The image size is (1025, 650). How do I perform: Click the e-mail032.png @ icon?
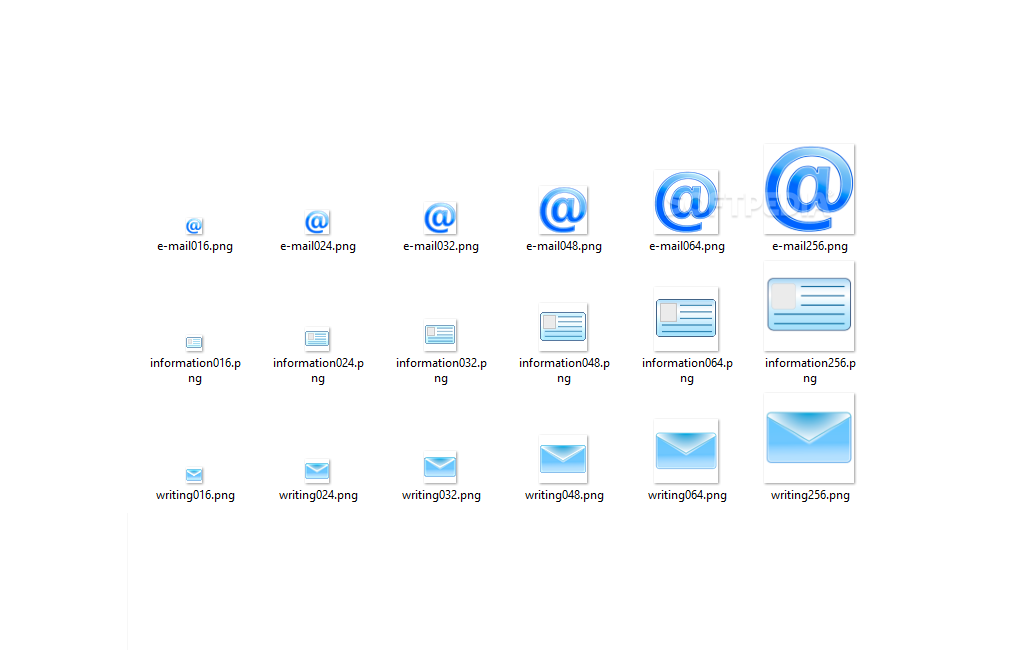(x=440, y=218)
